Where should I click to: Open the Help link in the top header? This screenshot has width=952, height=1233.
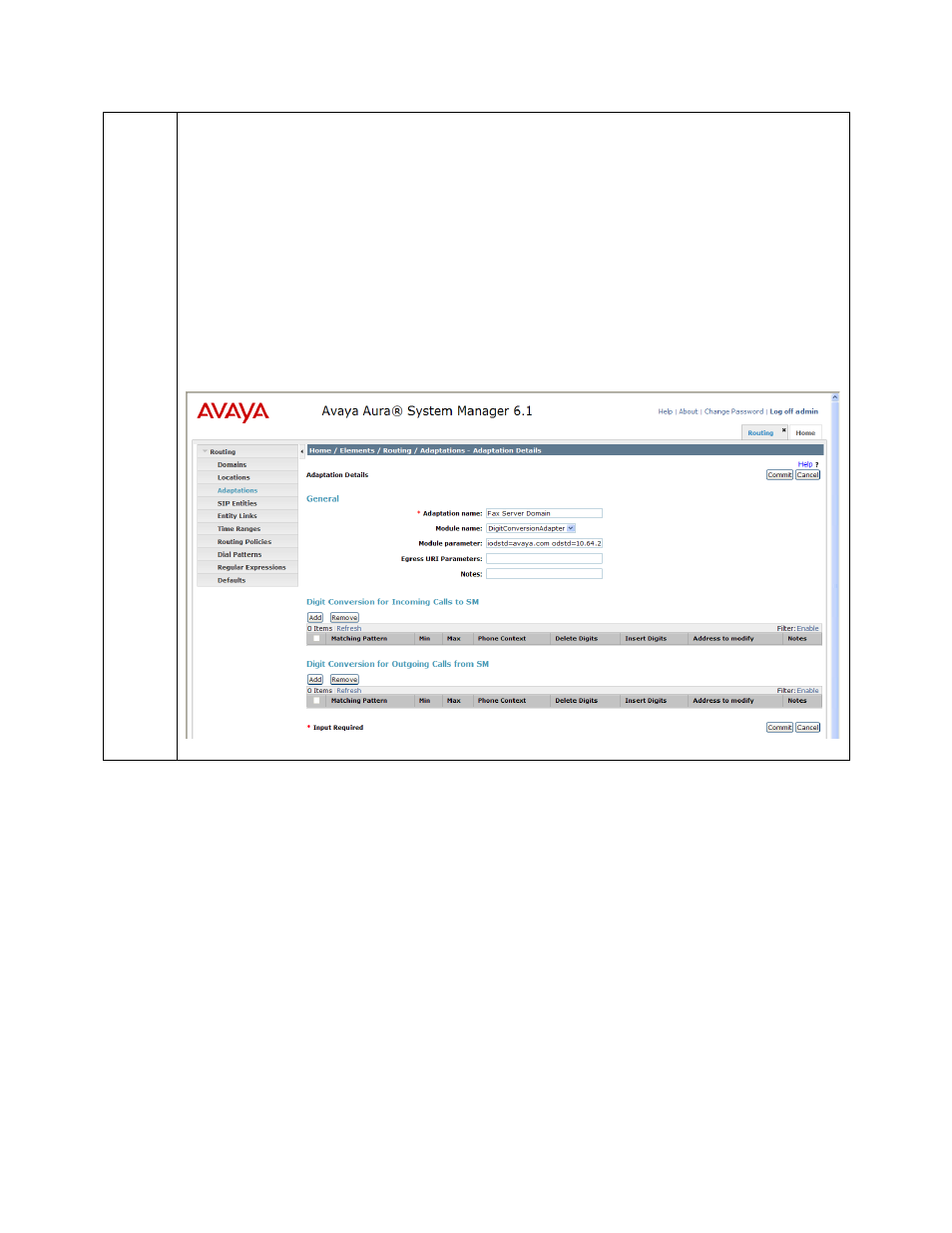pyautogui.click(x=666, y=411)
